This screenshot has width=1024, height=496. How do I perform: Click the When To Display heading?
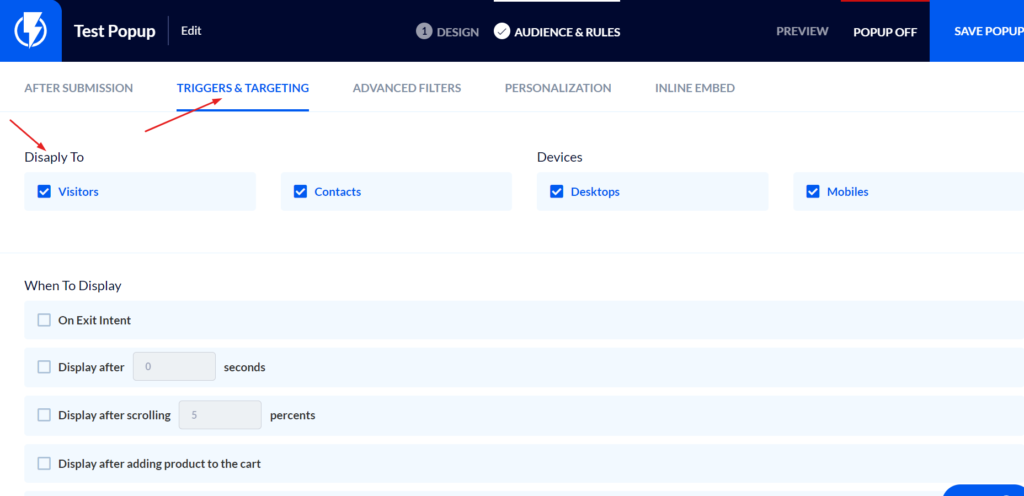click(x=72, y=285)
